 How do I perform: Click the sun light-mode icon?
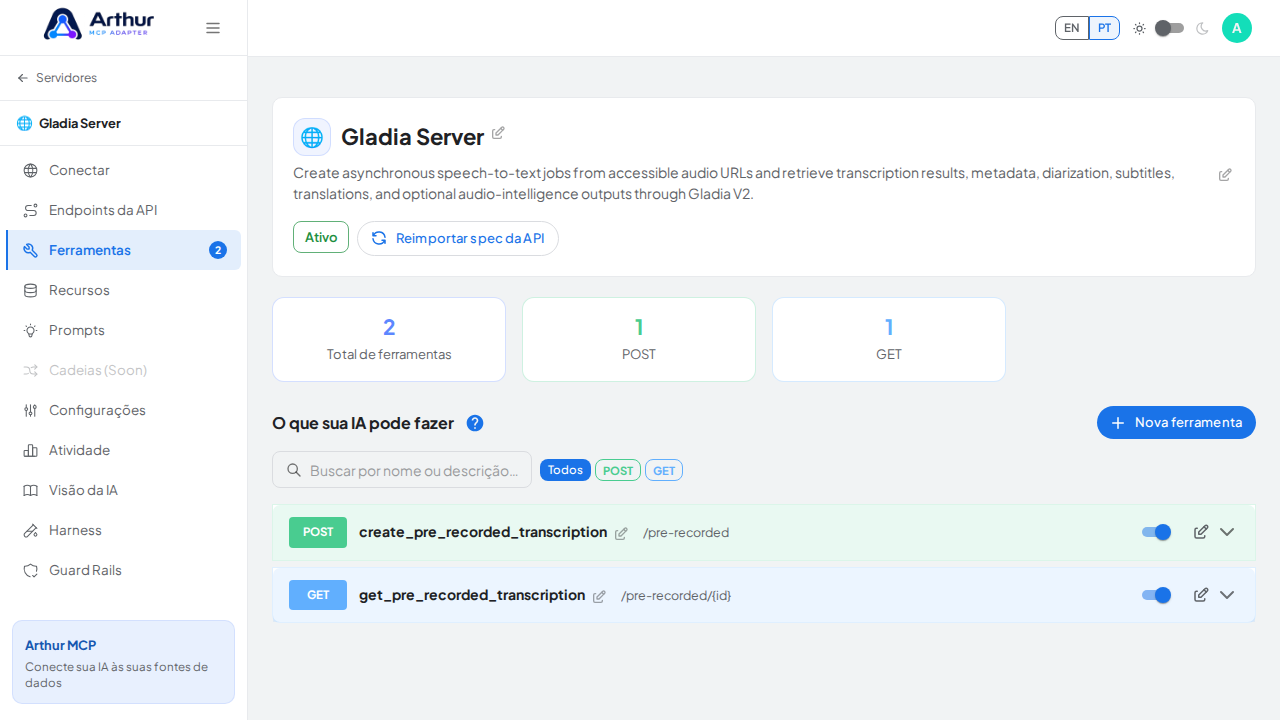tap(1139, 28)
